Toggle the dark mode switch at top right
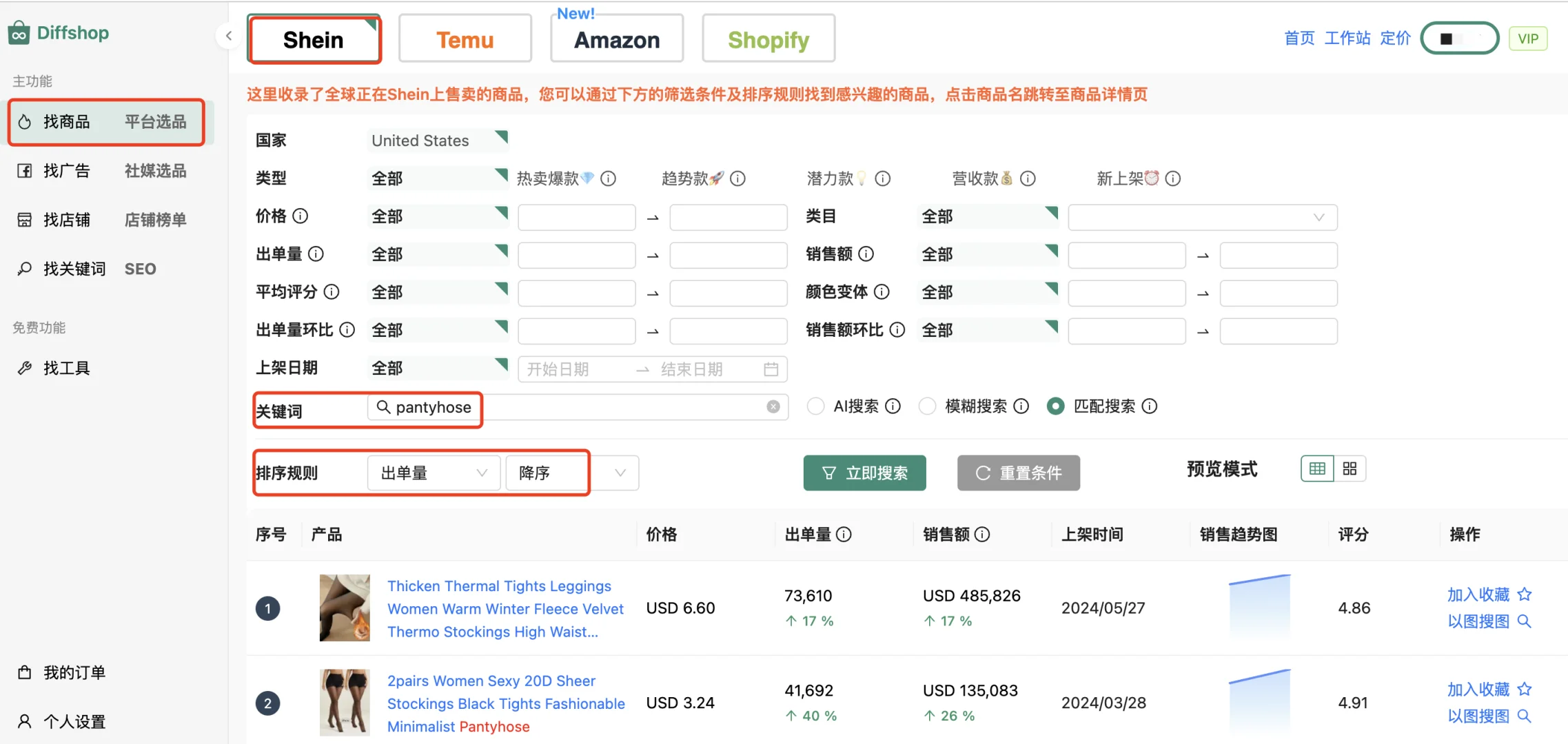This screenshot has width=1568, height=744. pos(1460,39)
